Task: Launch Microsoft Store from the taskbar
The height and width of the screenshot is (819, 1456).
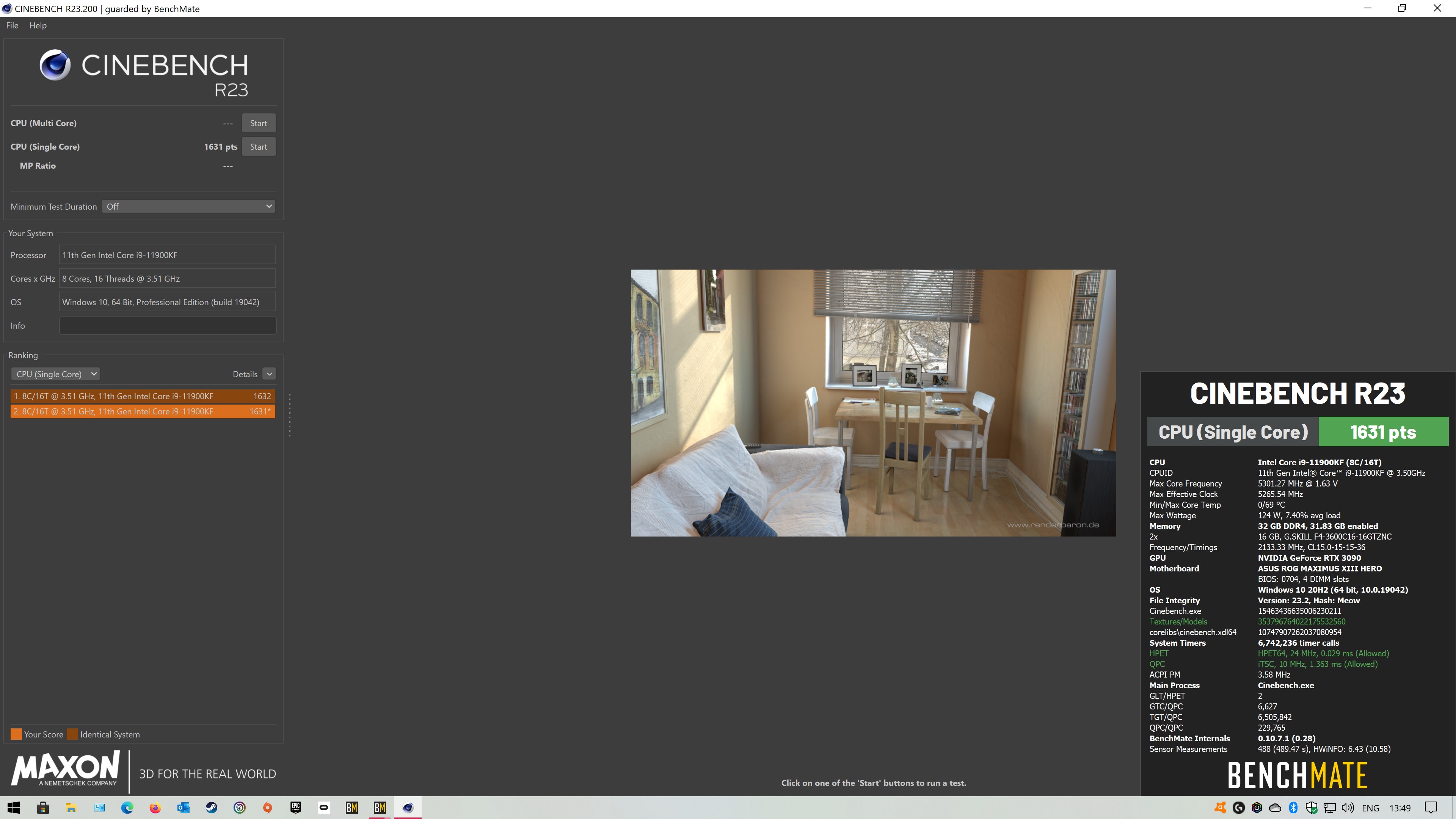Action: point(43,808)
